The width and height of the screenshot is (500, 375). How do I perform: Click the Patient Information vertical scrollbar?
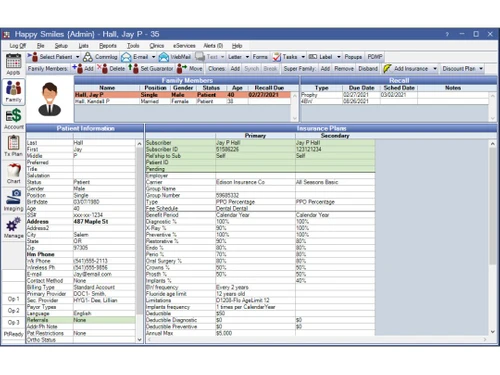tap(139, 242)
